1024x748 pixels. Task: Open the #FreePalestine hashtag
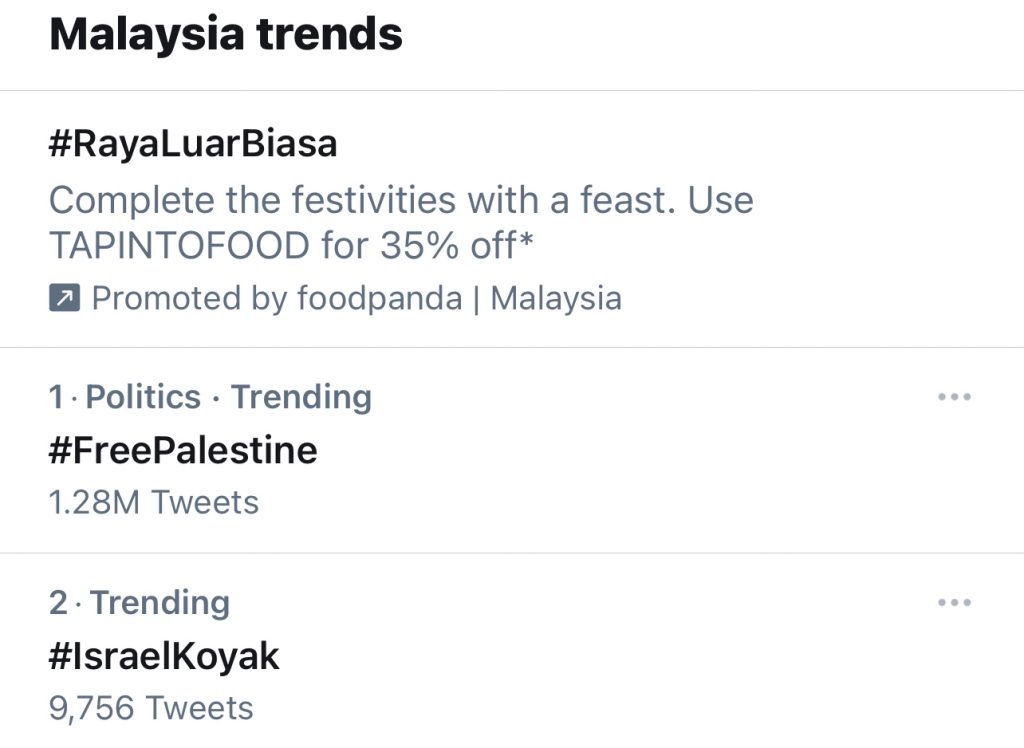183,451
